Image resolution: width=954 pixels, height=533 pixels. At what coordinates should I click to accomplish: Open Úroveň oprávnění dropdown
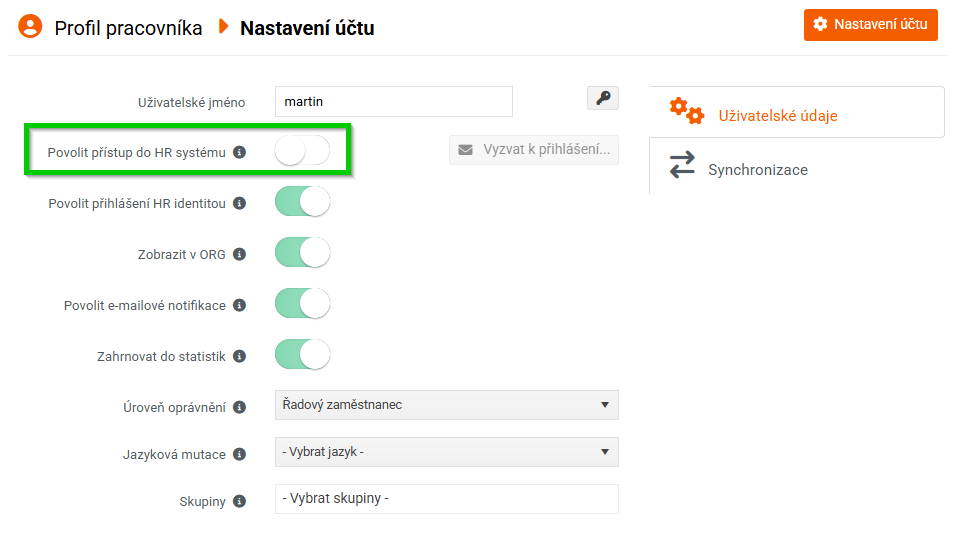coord(446,405)
